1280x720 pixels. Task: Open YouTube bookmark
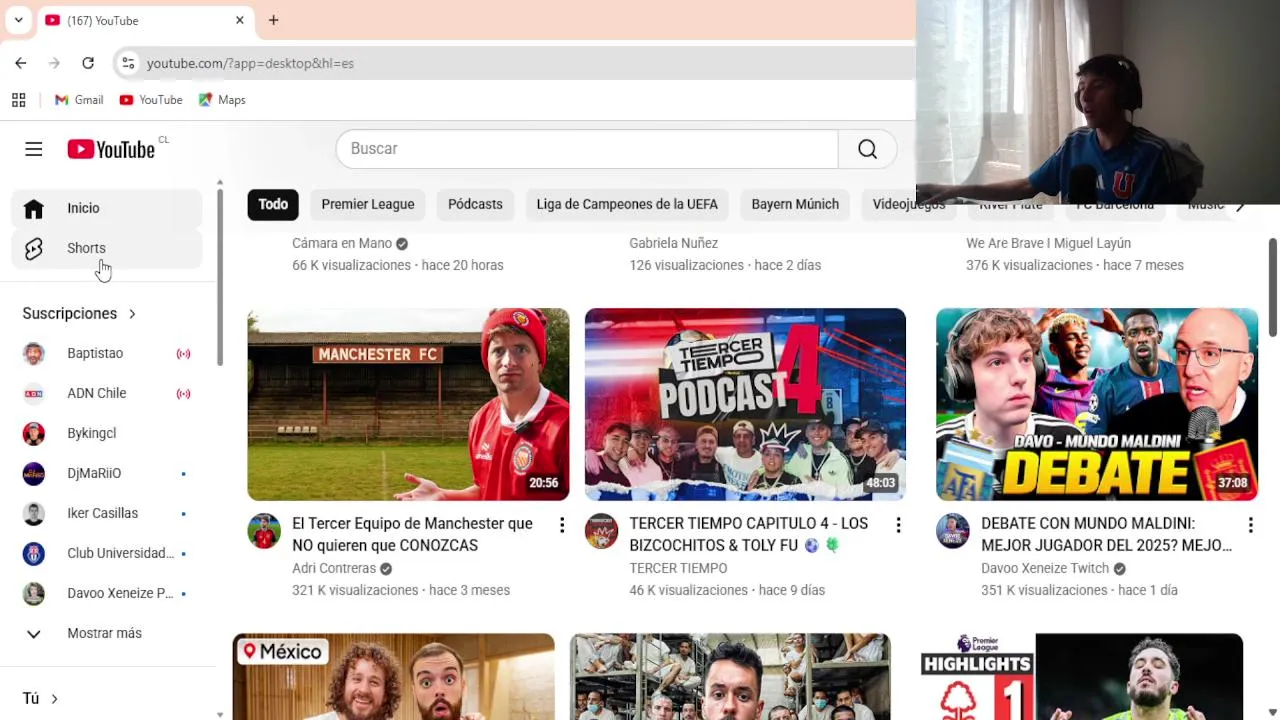(151, 100)
